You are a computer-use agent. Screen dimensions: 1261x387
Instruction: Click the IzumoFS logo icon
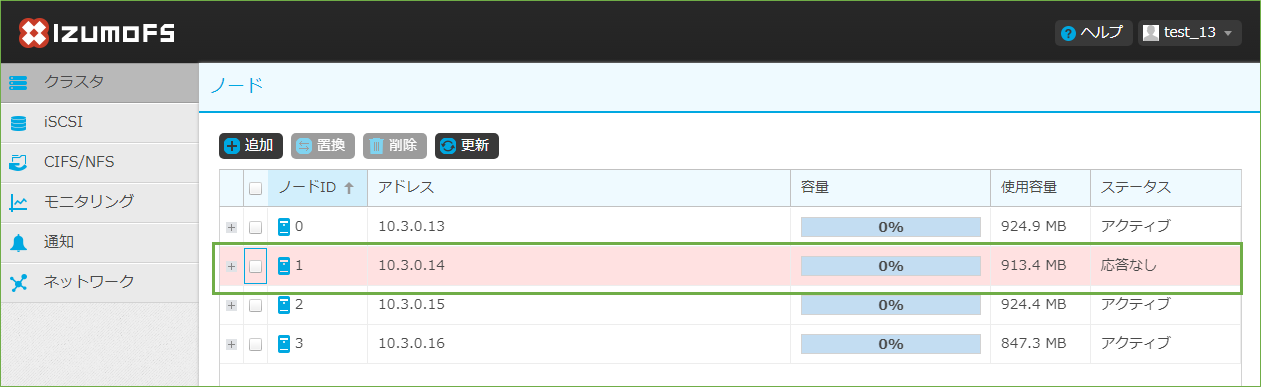coord(35,33)
